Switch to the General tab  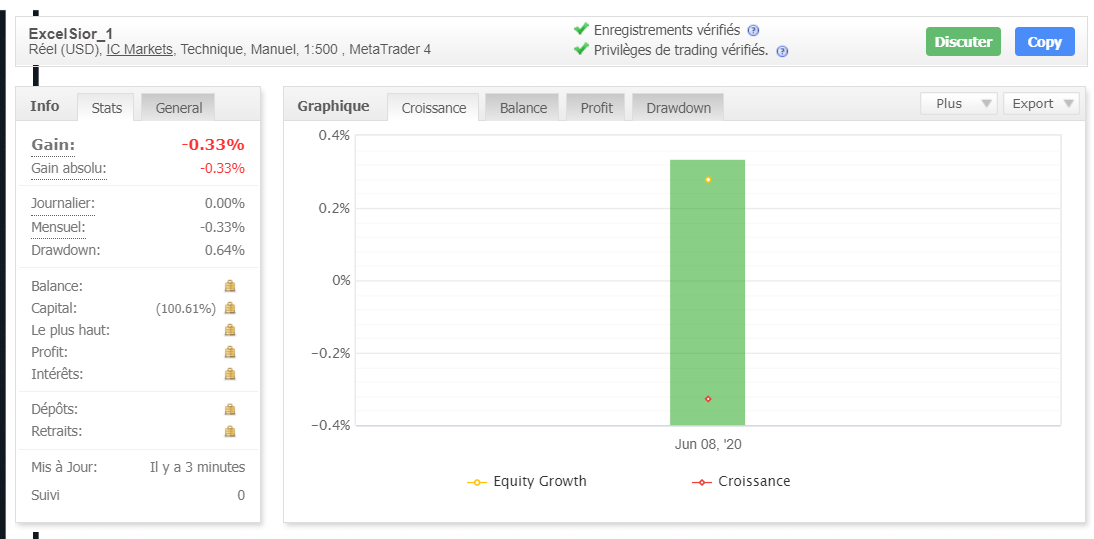point(178,107)
